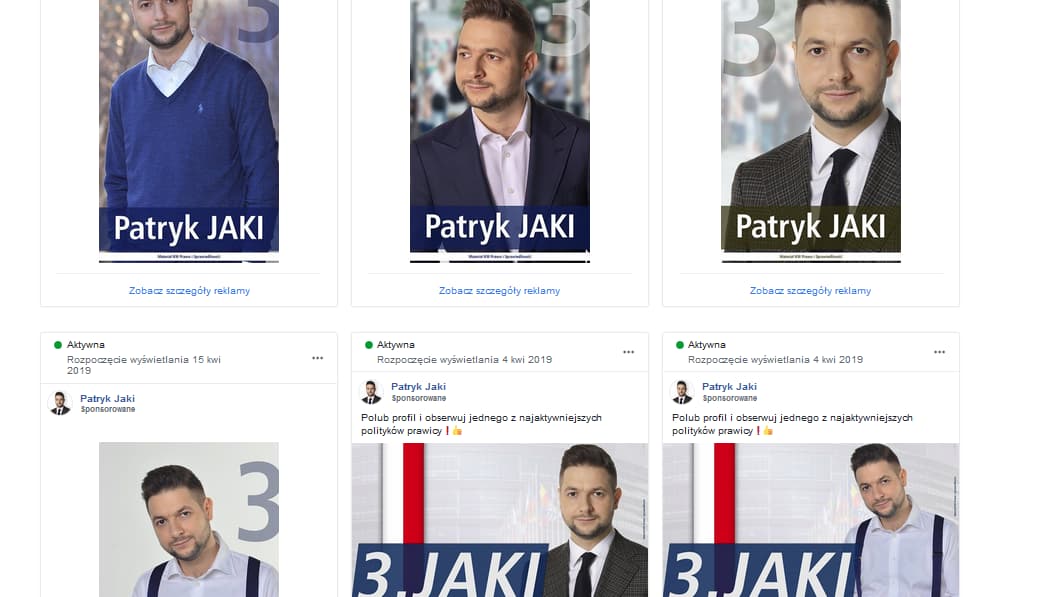This screenshot has height=597, width=1061.
Task: Open three-dot menu on middle 4 kwi 2019 ad
Action: [x=629, y=352]
